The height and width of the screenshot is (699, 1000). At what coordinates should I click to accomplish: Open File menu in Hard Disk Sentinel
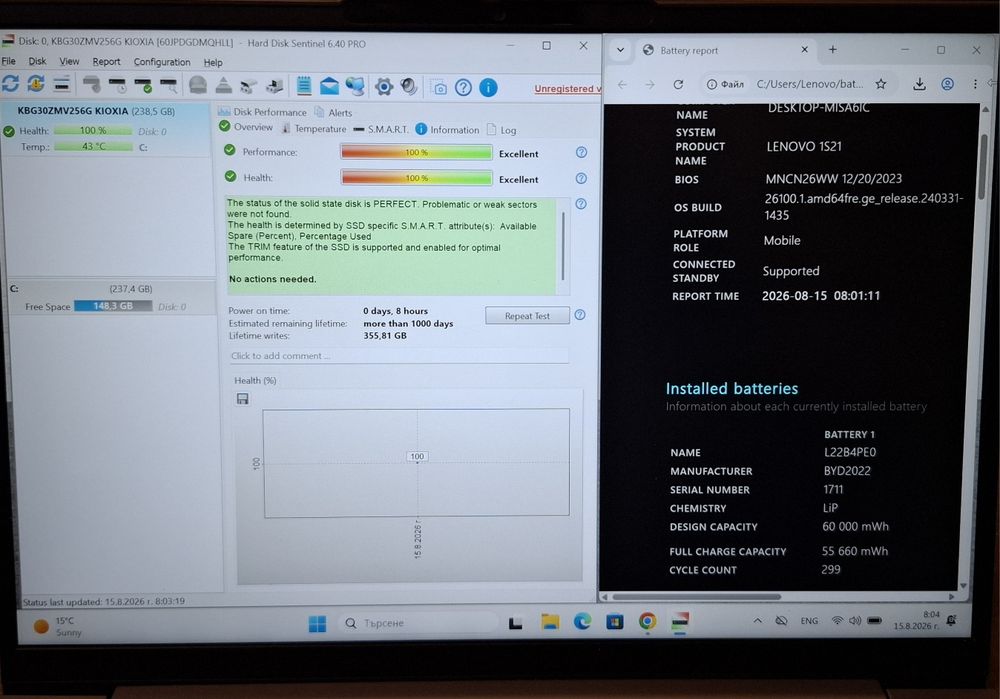[9, 61]
